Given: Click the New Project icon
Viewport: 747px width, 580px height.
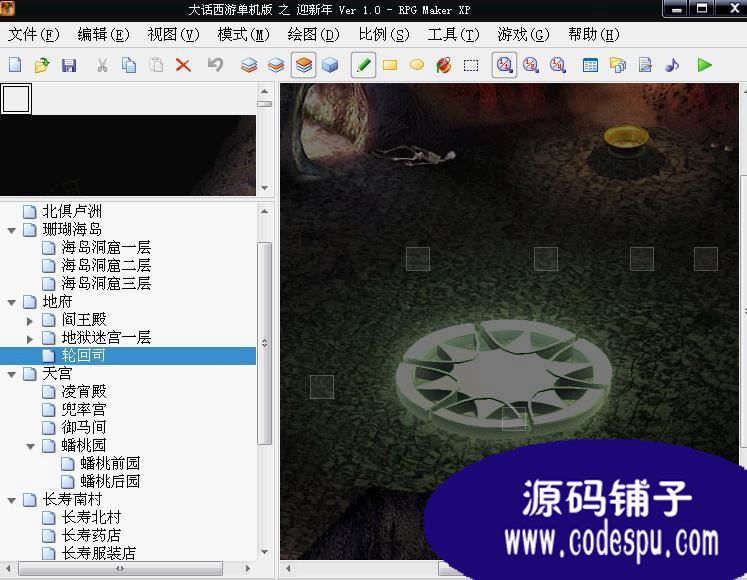Looking at the screenshot, I should click(15, 65).
